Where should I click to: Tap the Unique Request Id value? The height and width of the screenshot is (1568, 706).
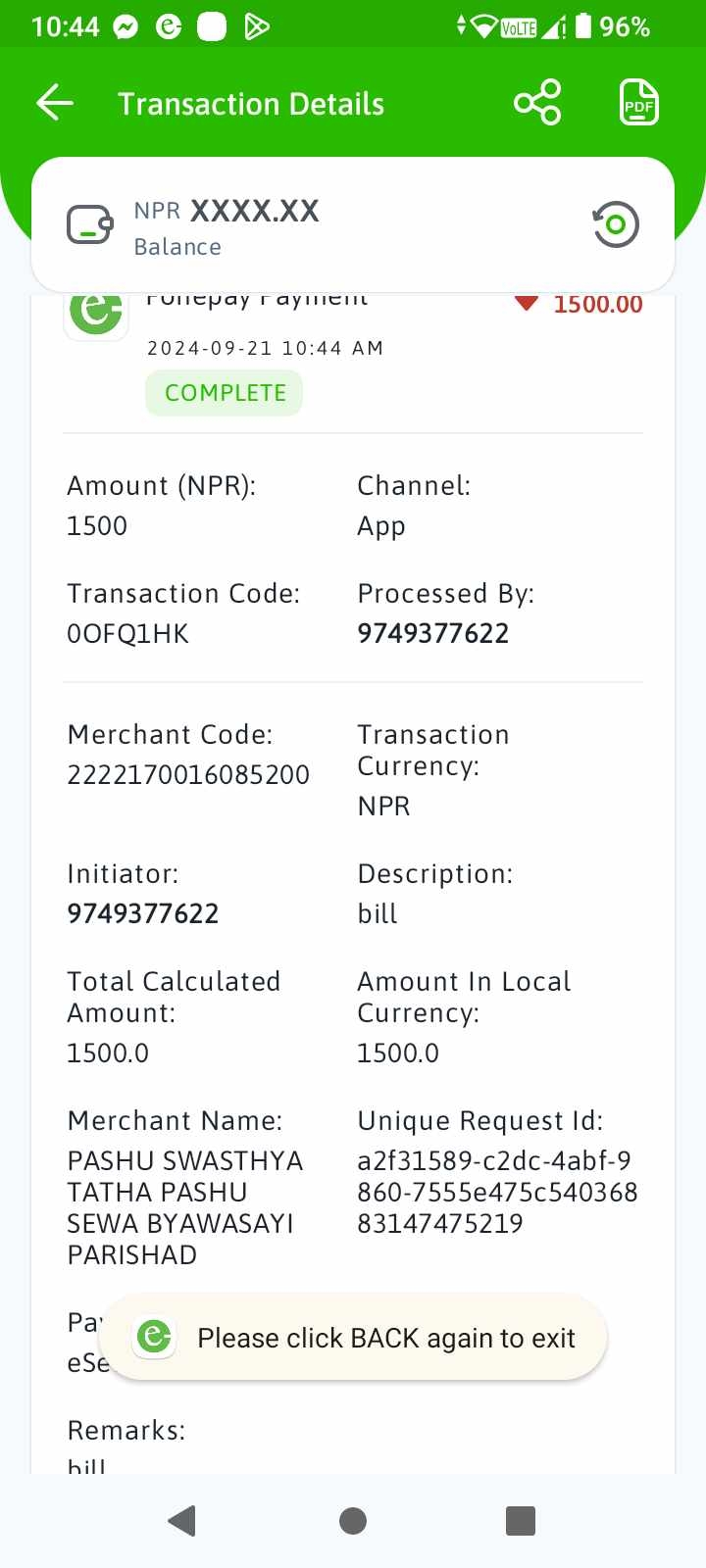click(x=497, y=1192)
